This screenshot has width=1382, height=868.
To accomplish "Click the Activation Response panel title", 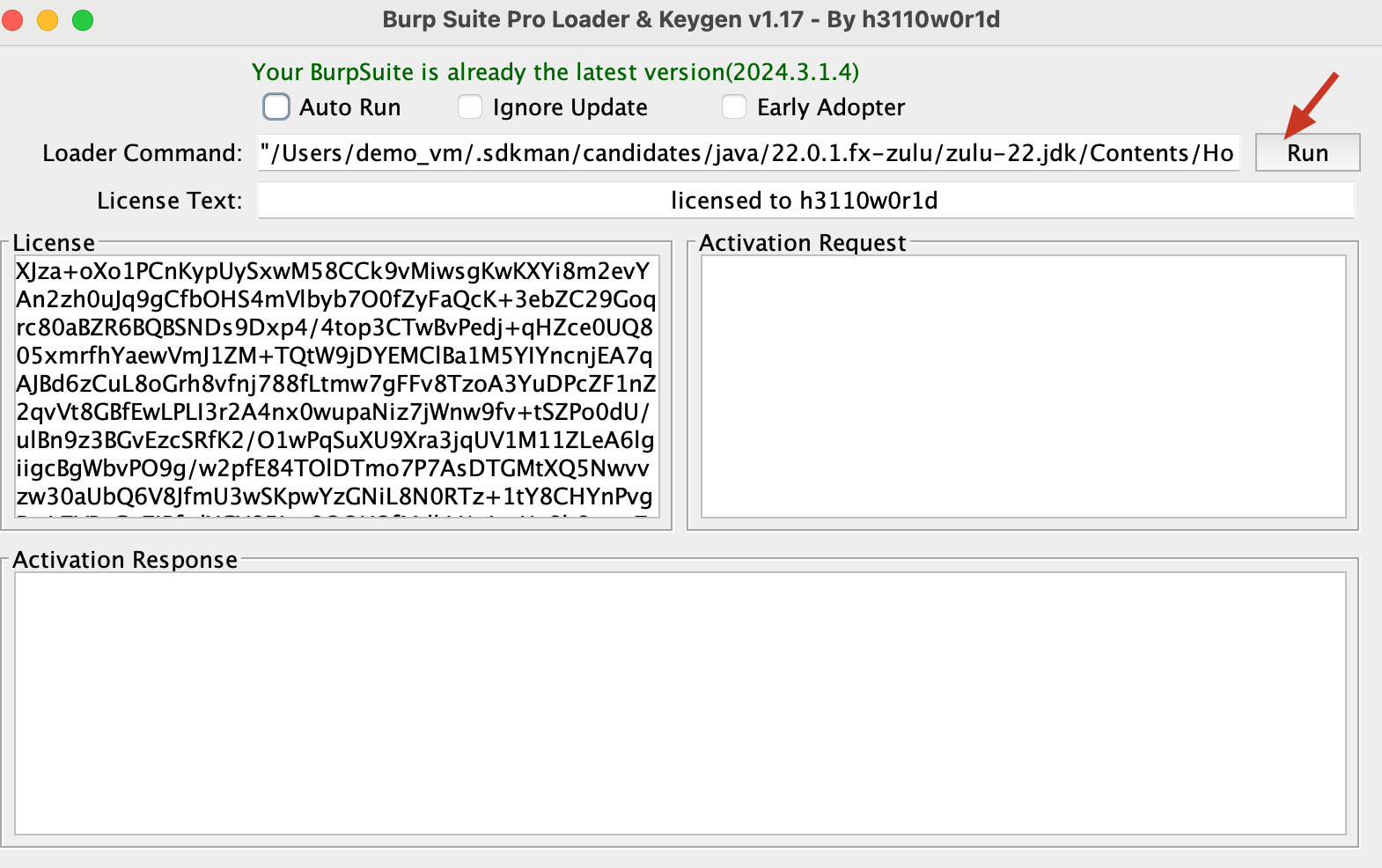I will point(125,560).
